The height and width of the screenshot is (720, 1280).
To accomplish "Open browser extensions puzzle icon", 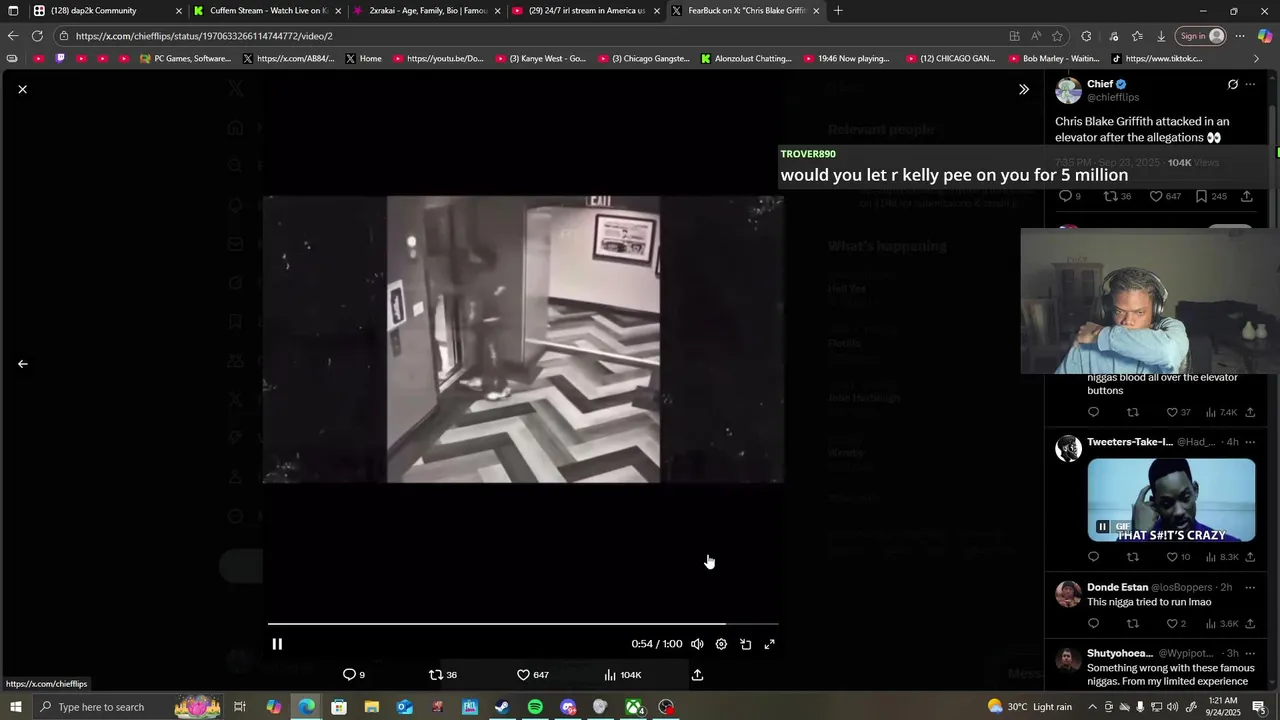I will pos(1086,36).
